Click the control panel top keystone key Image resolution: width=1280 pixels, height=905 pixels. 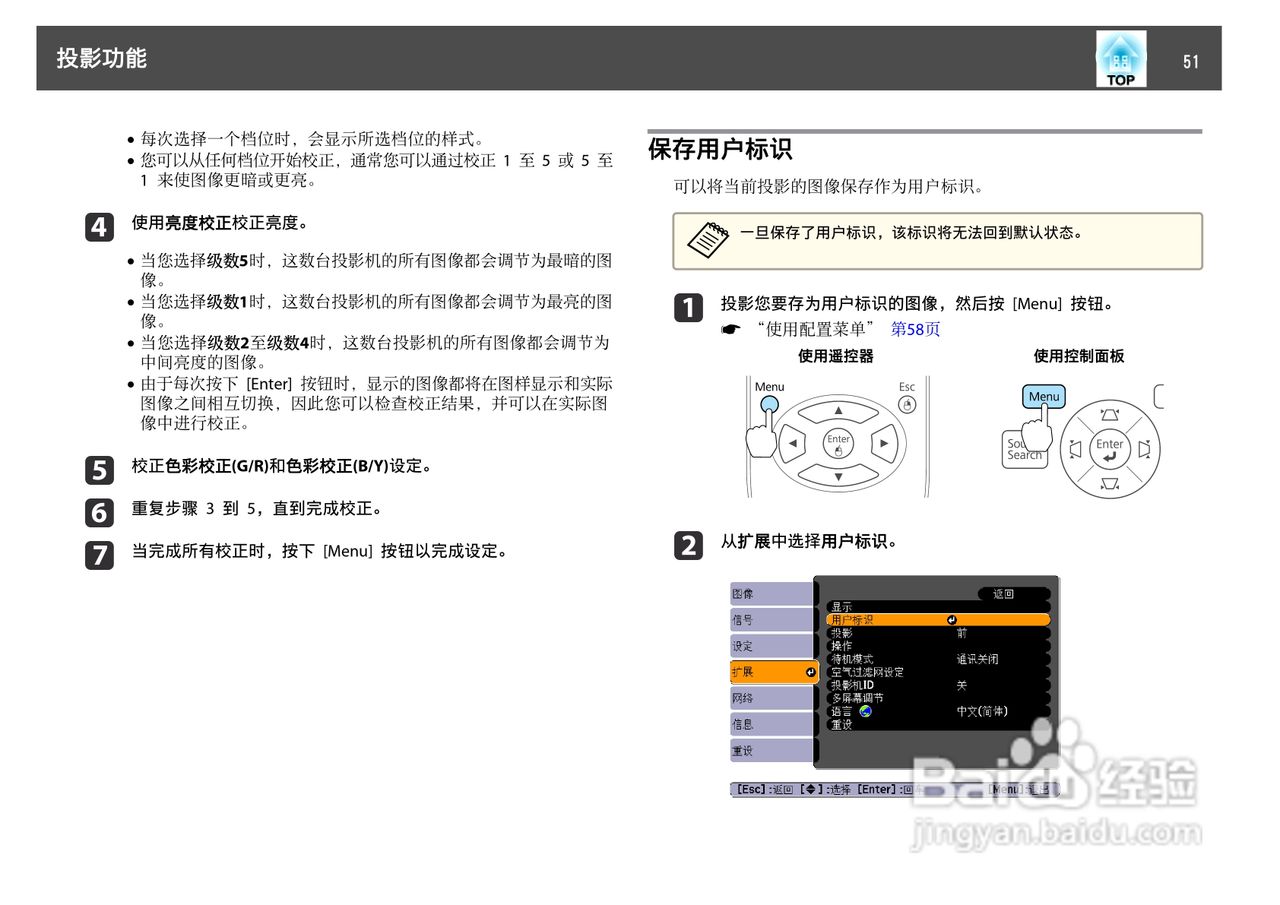(x=1109, y=413)
